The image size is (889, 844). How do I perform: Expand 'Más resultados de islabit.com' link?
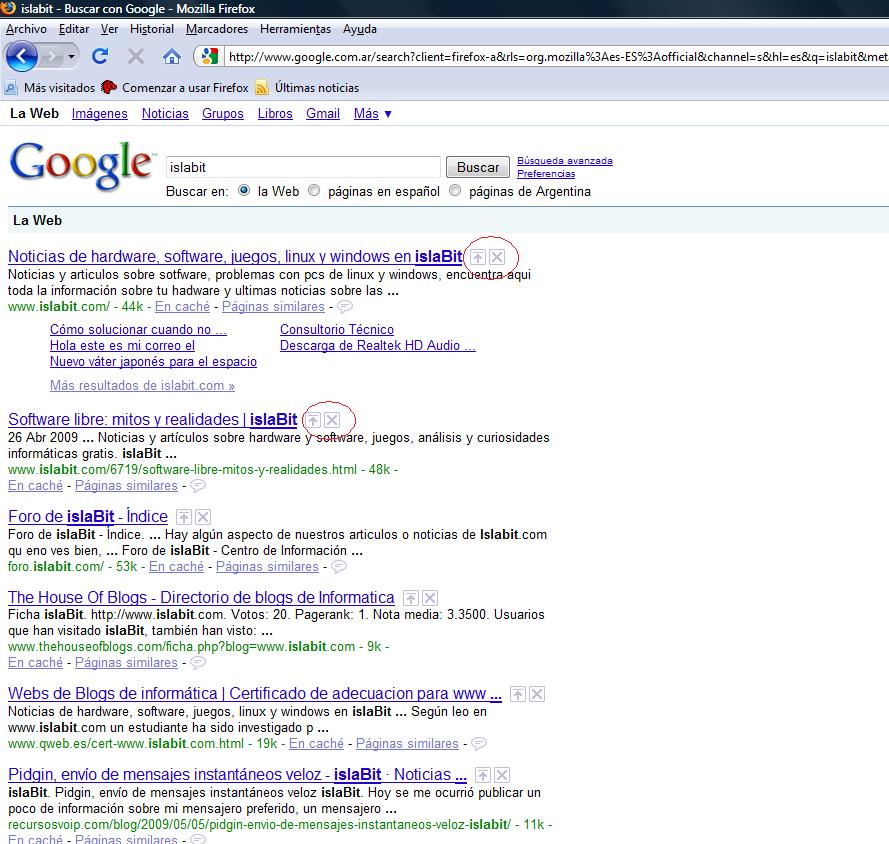pos(142,385)
